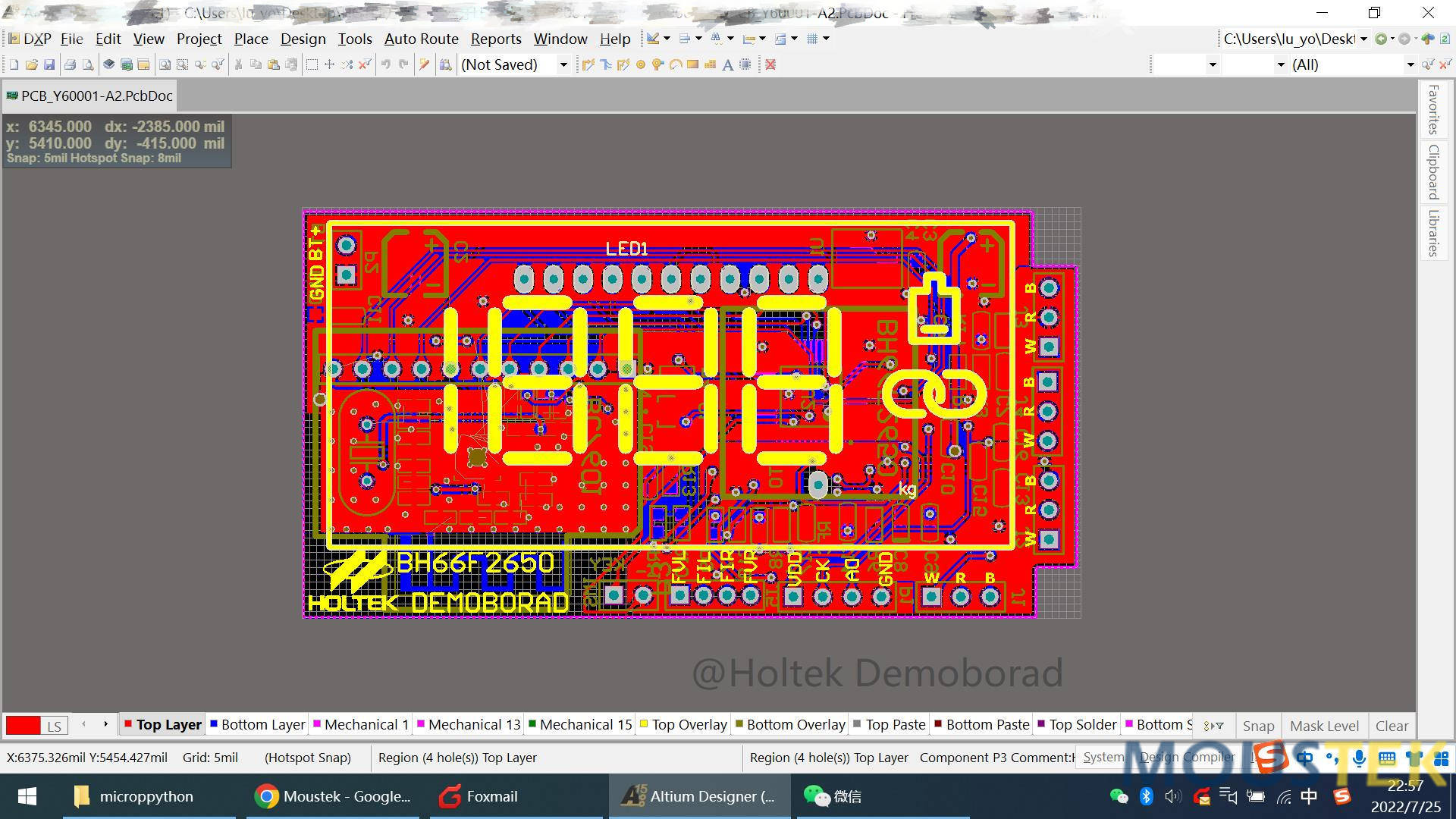The height and width of the screenshot is (819, 1456).
Task: Click the Paste clipboard icon
Action: click(273, 64)
